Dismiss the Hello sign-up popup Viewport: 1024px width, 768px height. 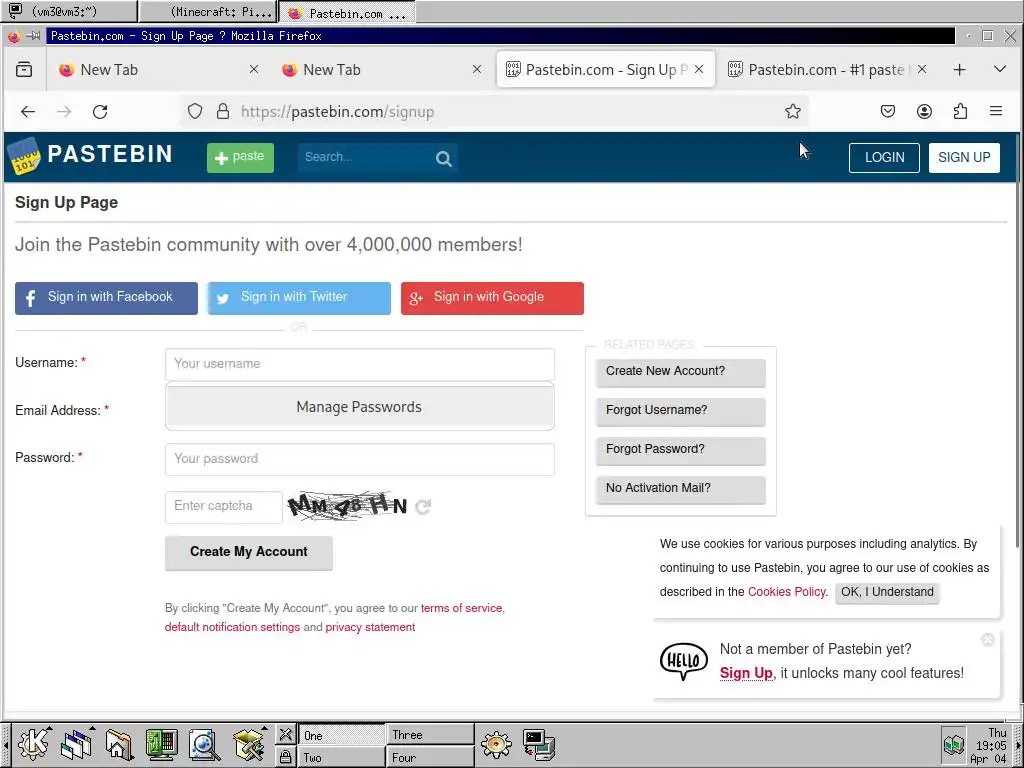point(987,640)
